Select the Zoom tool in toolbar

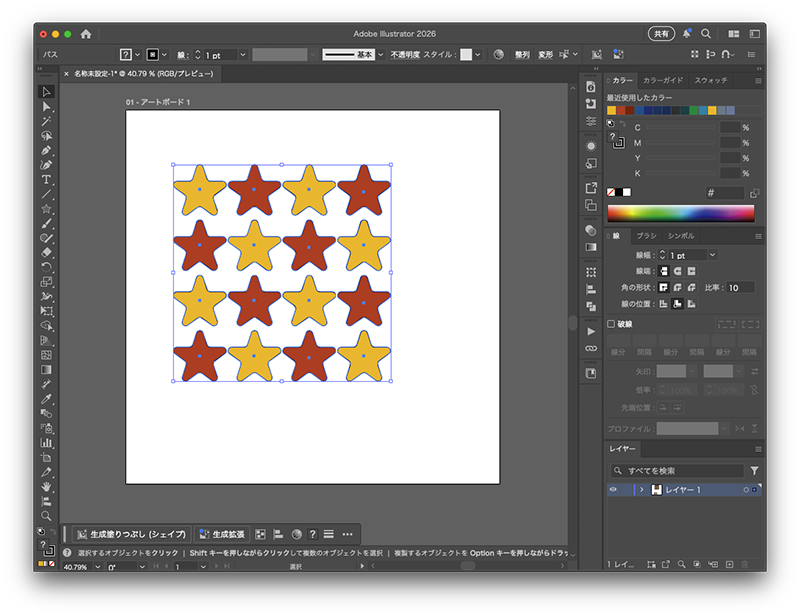tap(46, 516)
